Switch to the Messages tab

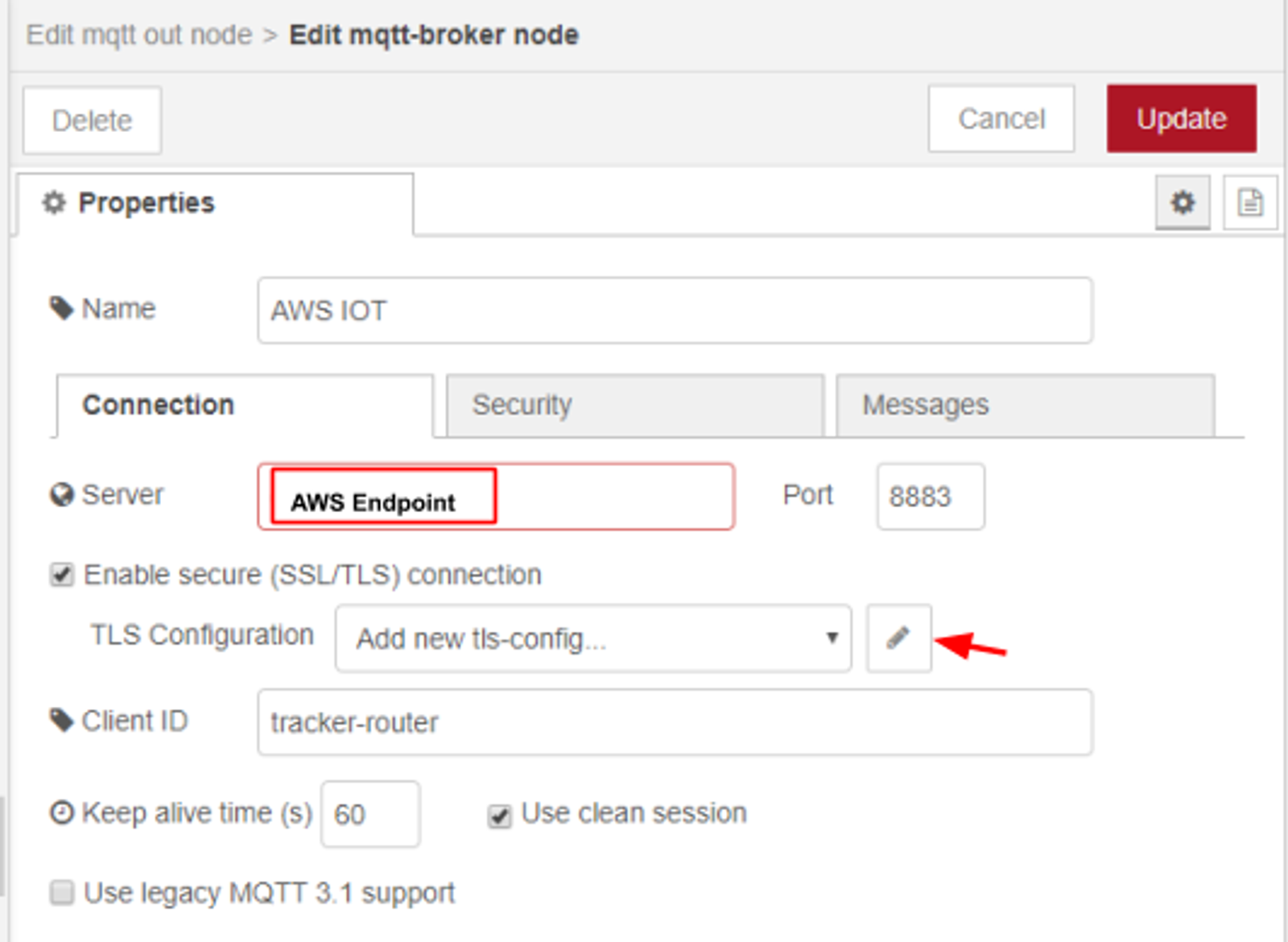click(x=924, y=405)
